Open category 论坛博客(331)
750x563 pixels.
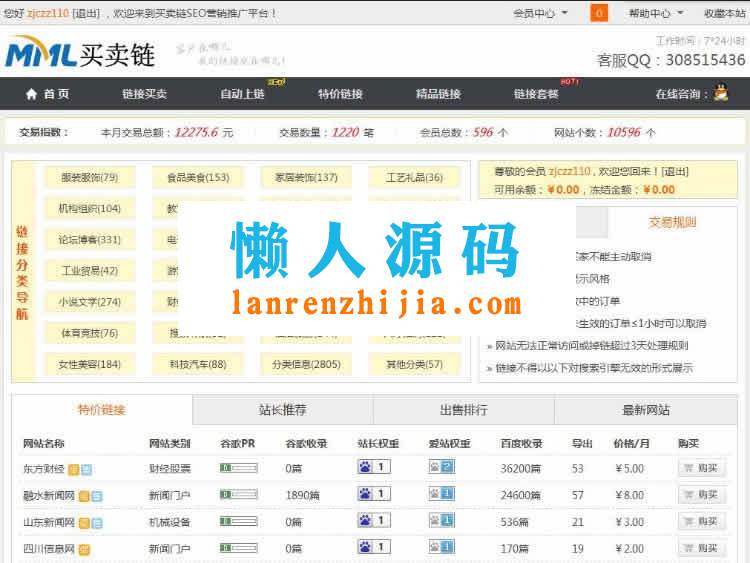coord(89,240)
